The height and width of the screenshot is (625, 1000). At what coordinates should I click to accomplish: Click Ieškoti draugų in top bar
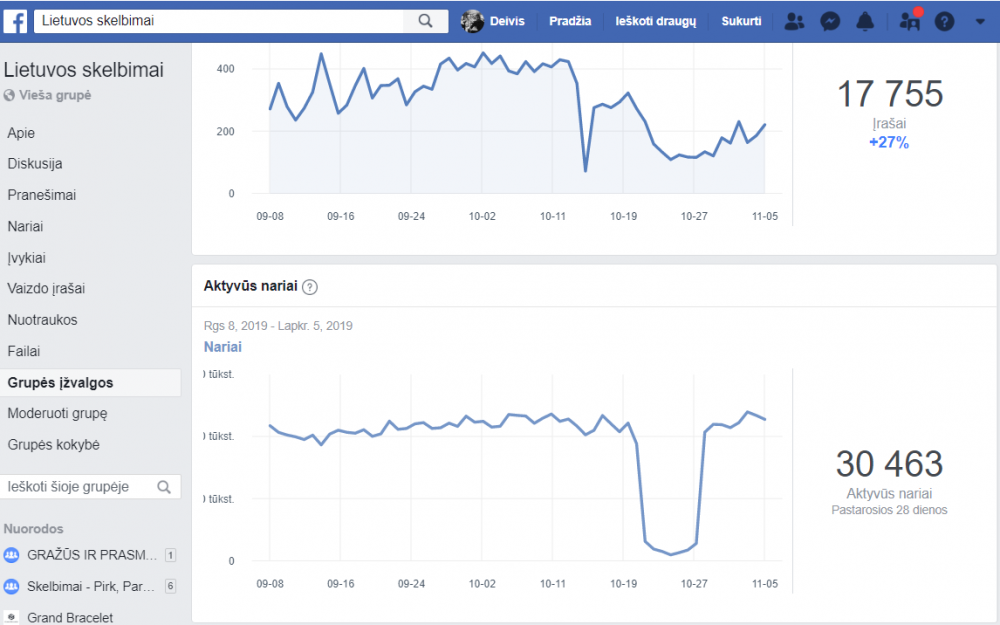(x=656, y=21)
